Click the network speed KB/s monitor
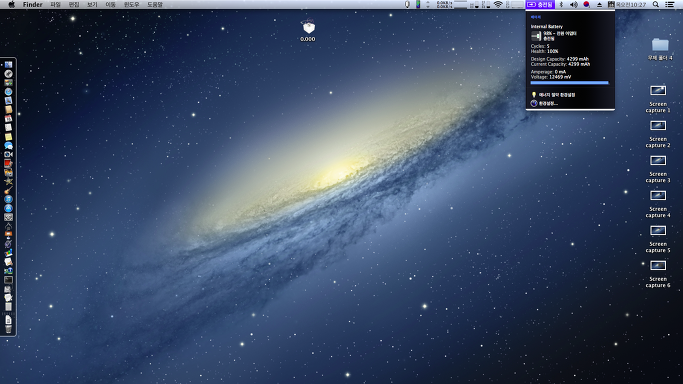Image resolution: width=683 pixels, height=384 pixels. pos(444,4)
